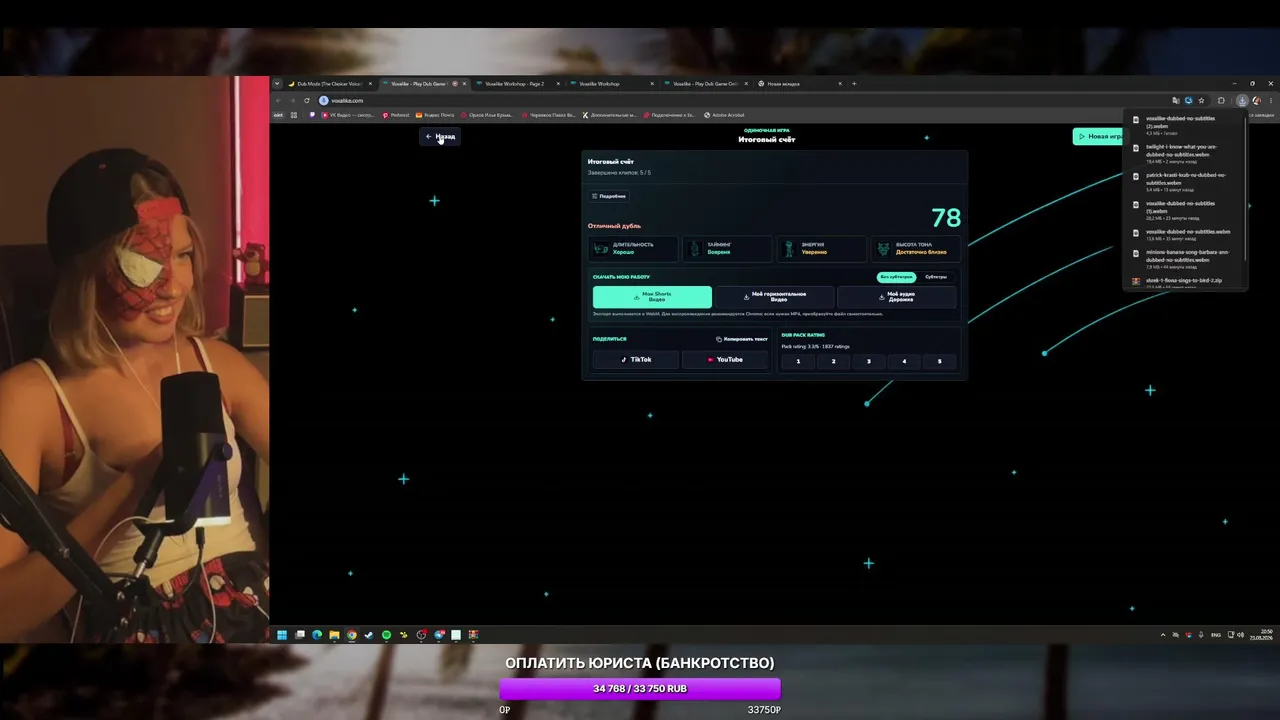Screen dimensions: 1280x720
Task: Open the Voxalike Workshop - Page 2 tab
Action: (517, 84)
